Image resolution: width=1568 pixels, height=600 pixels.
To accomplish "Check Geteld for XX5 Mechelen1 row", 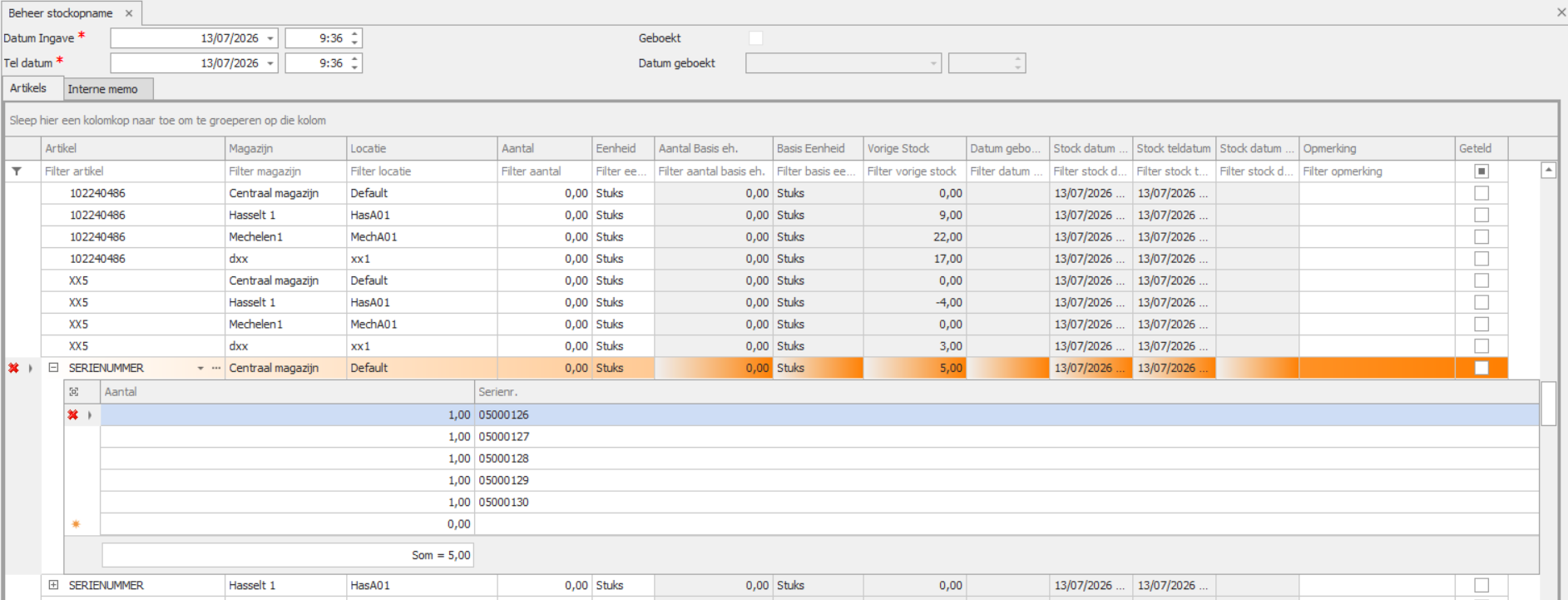I will pos(1481,325).
